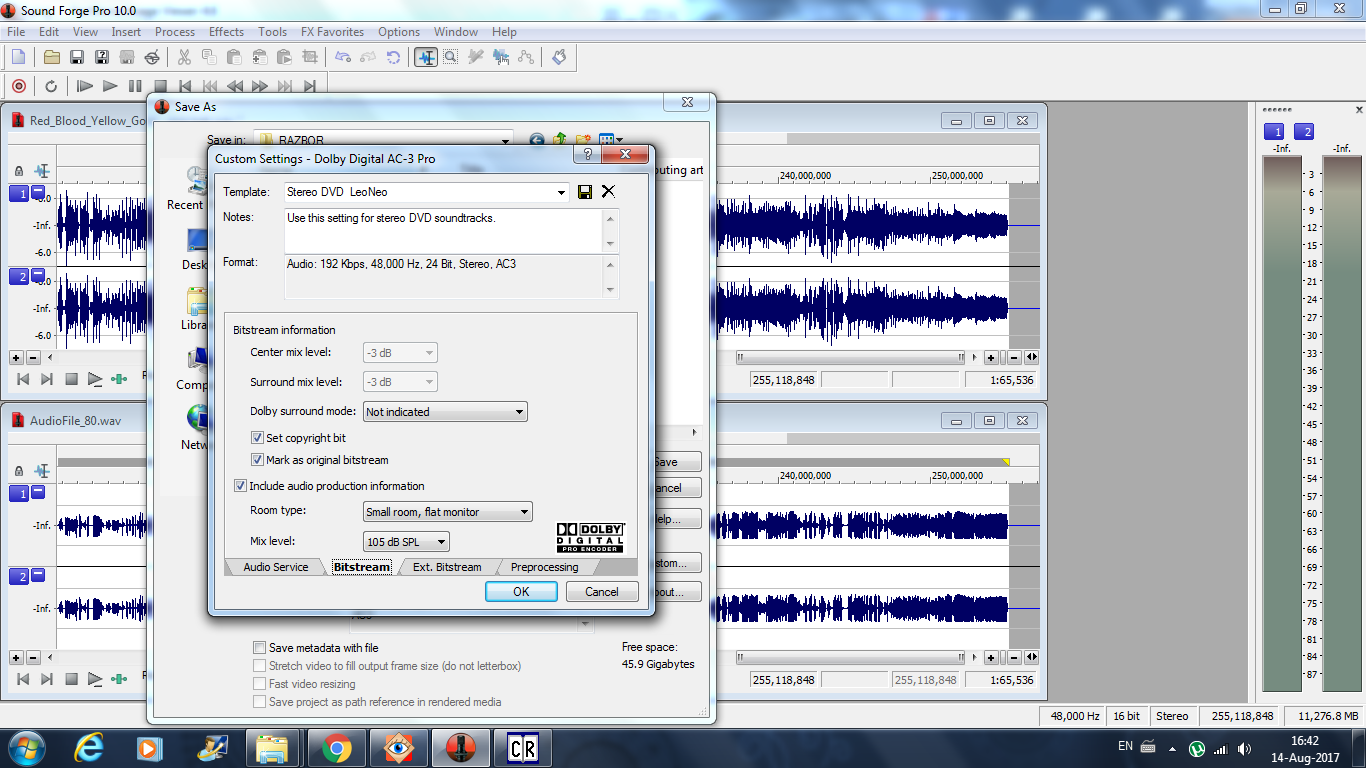The height and width of the screenshot is (768, 1366).
Task: Click green loop icon in AudioFile_80 window transport
Action: pyautogui.click(x=119, y=679)
